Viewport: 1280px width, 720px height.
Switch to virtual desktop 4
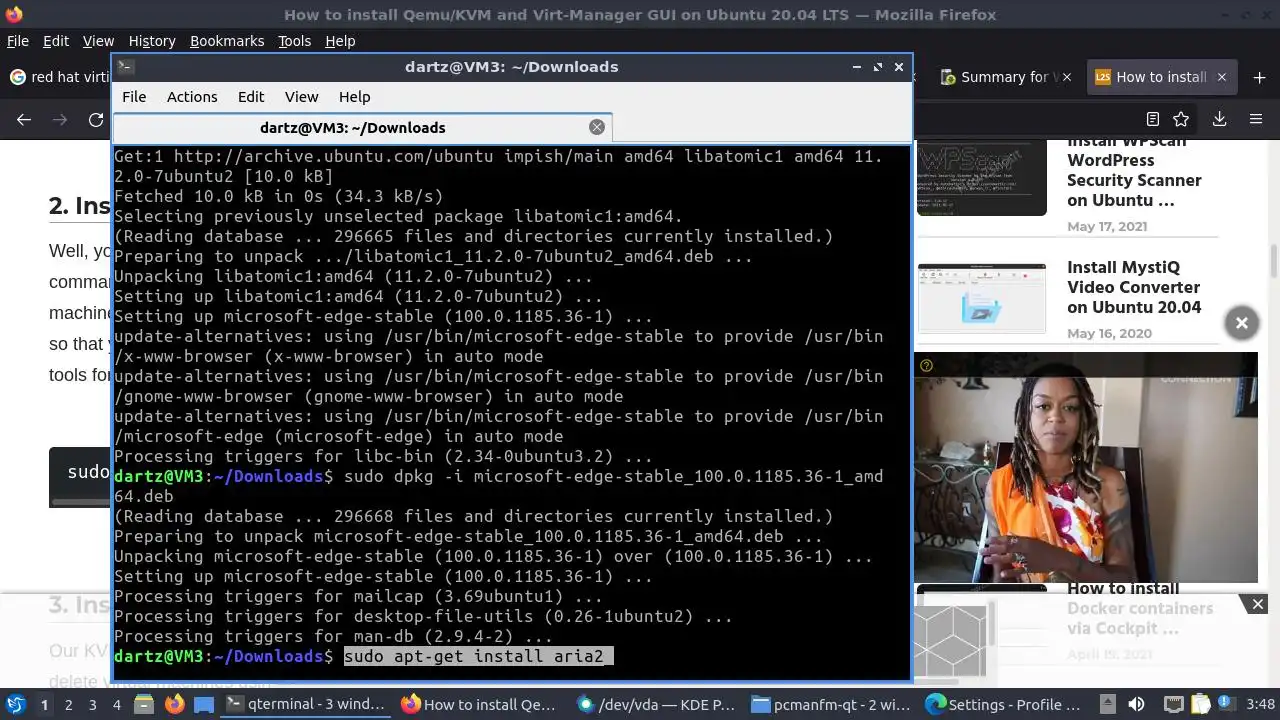click(117, 705)
